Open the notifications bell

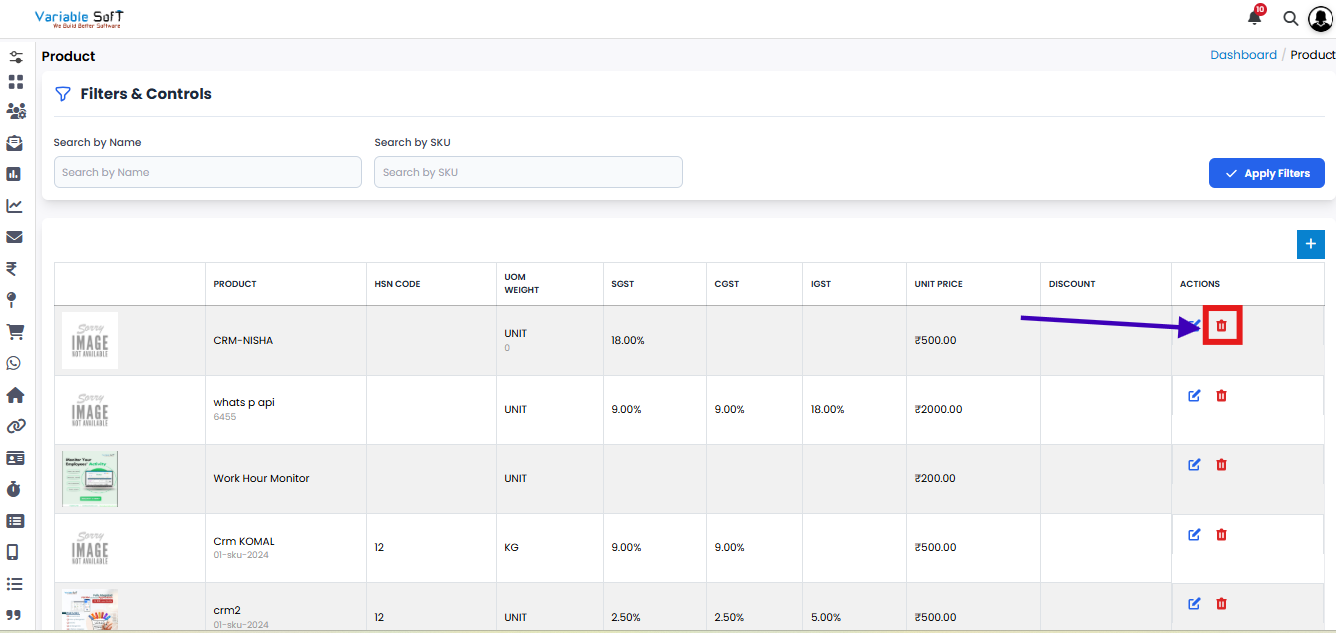pyautogui.click(x=1254, y=18)
